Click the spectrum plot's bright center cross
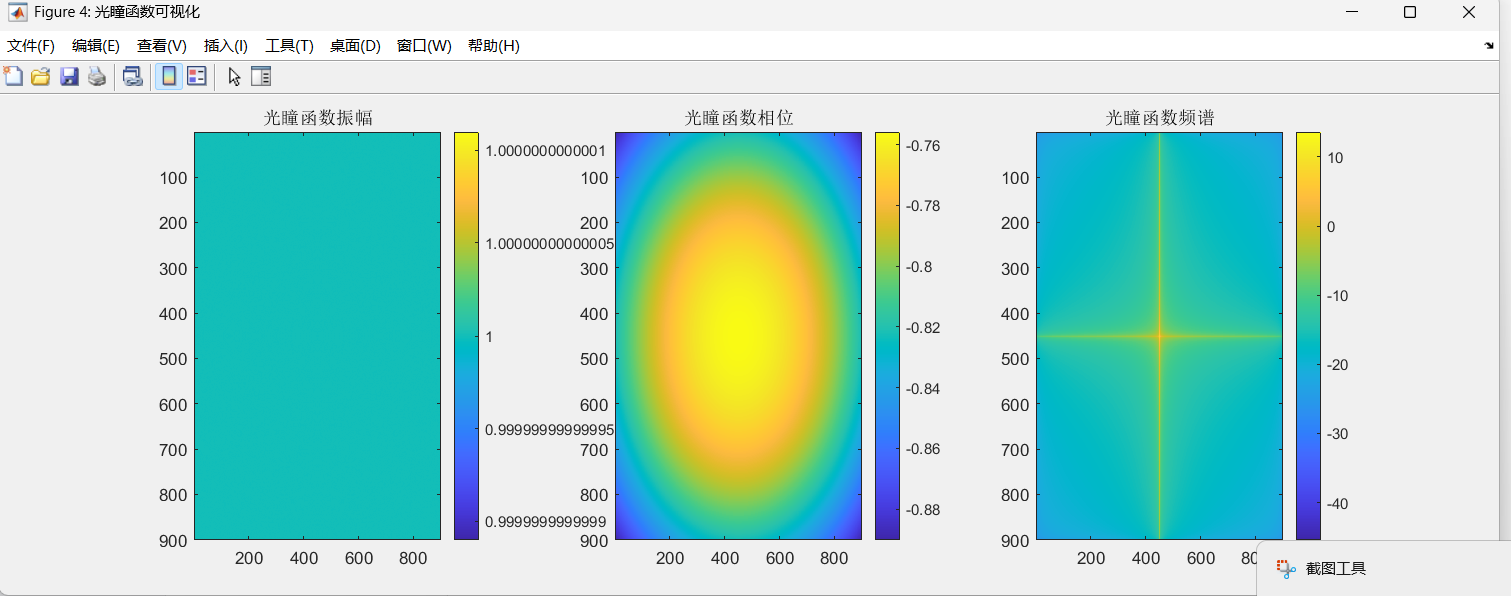Image resolution: width=1511 pixels, height=596 pixels. [1159, 336]
